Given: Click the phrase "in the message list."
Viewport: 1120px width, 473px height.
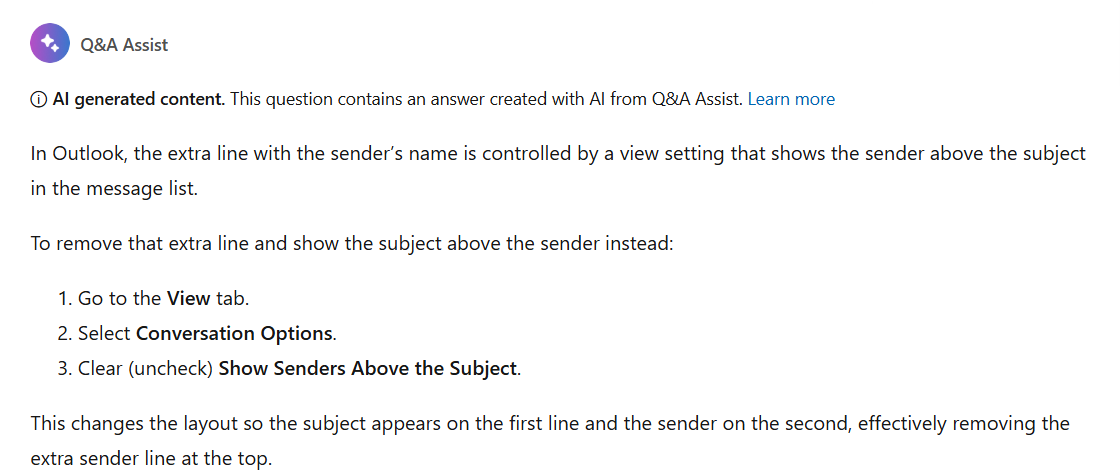Looking at the screenshot, I should tap(114, 189).
